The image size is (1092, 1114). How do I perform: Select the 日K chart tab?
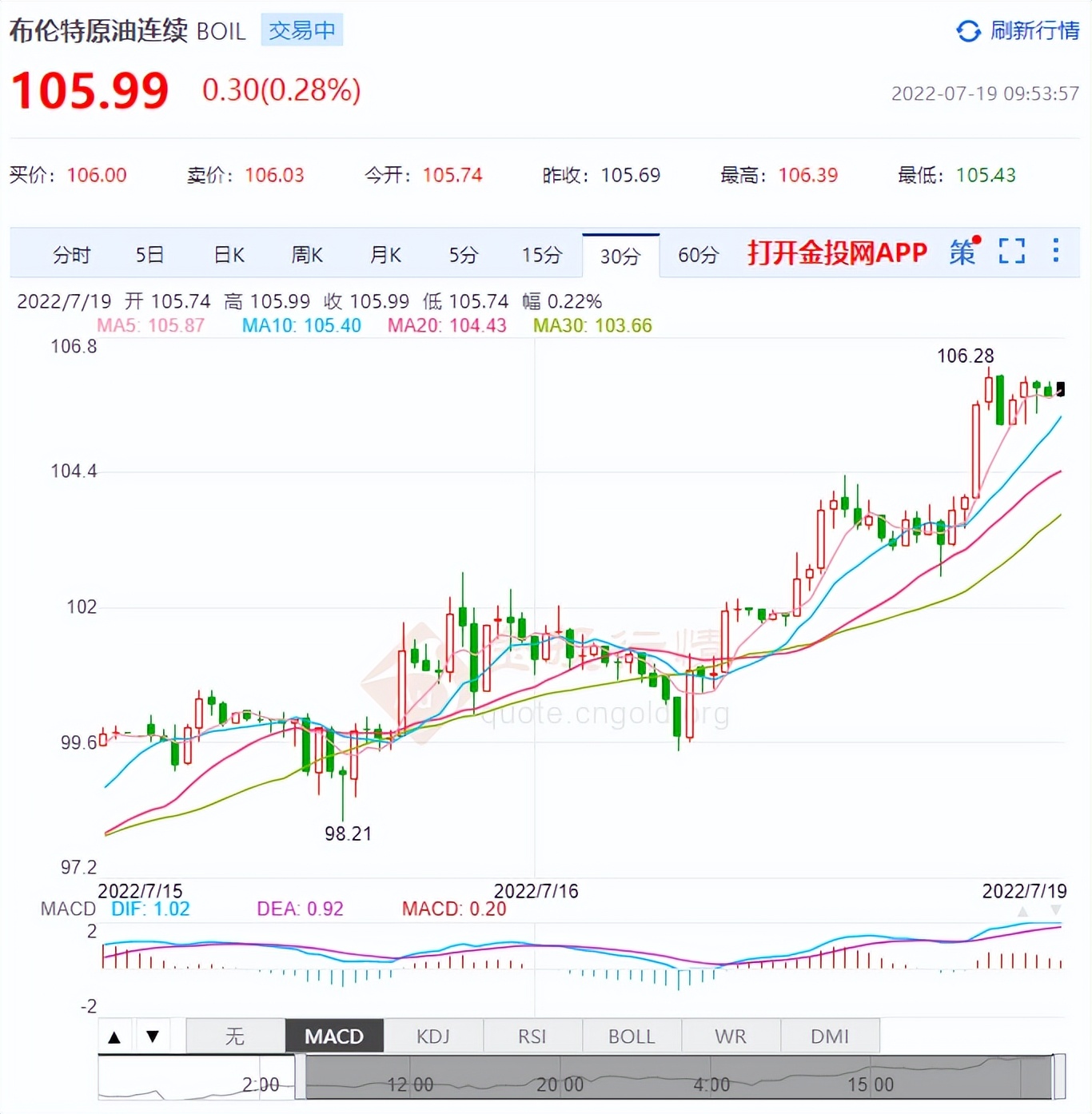pyautogui.click(x=229, y=255)
